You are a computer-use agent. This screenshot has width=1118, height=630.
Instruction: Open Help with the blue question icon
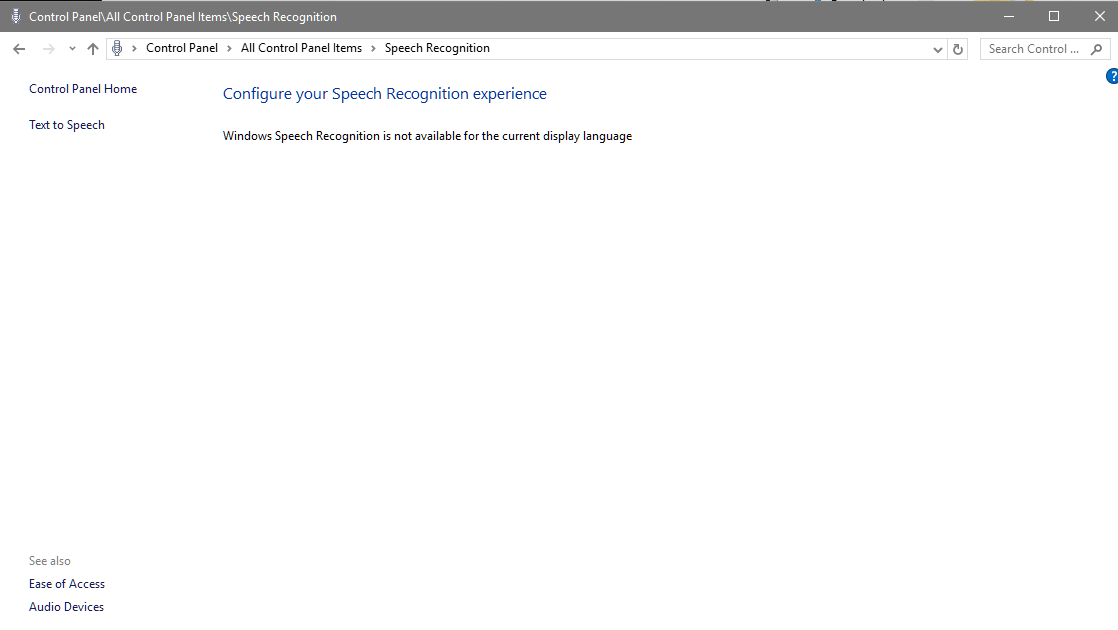(x=1112, y=76)
